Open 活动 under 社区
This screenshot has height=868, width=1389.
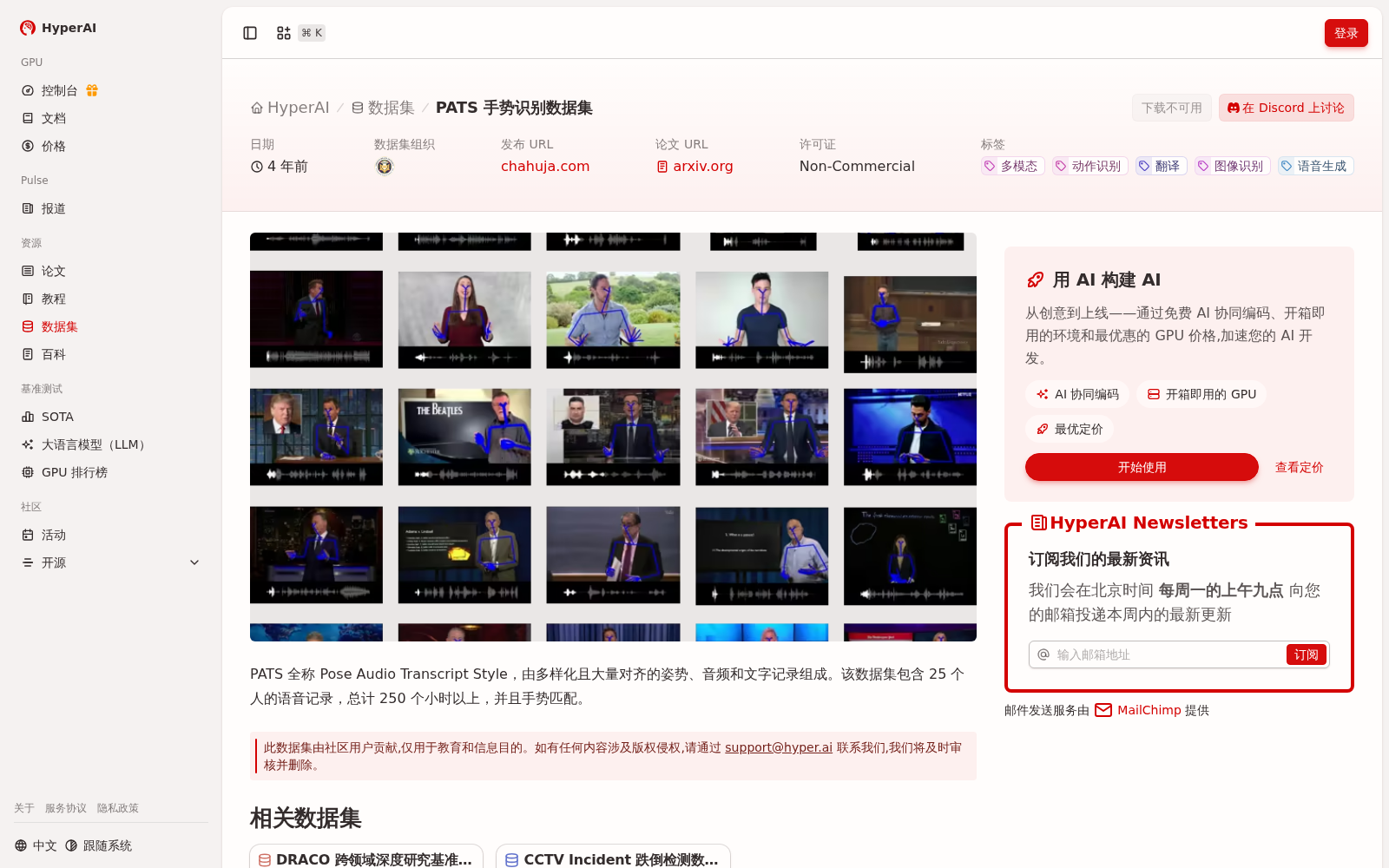click(x=111, y=535)
